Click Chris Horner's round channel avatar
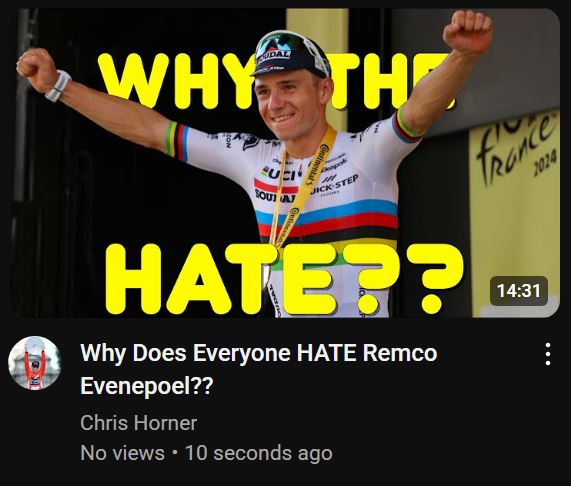This screenshot has height=486, width=571. pyautogui.click(x=35, y=363)
